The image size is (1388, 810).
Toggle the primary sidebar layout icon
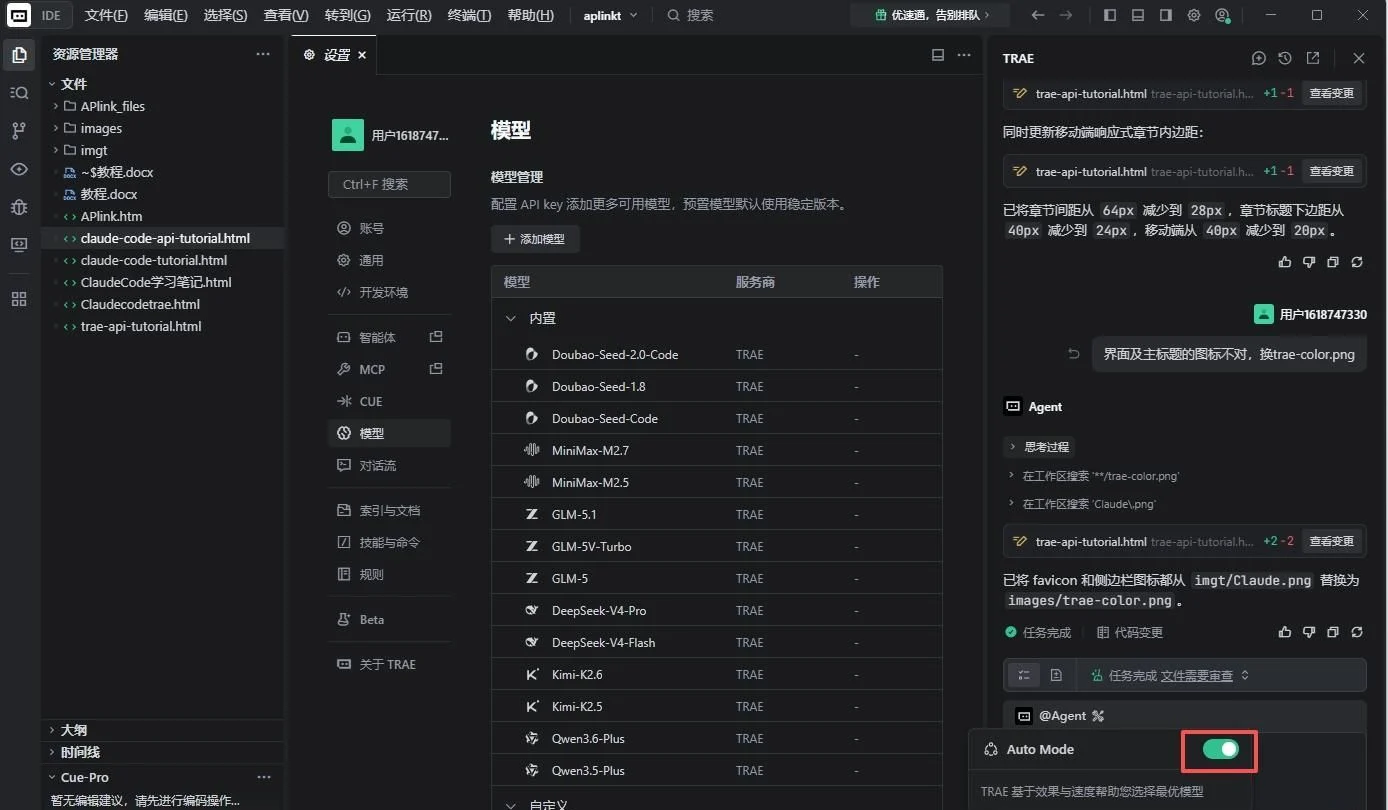1110,15
